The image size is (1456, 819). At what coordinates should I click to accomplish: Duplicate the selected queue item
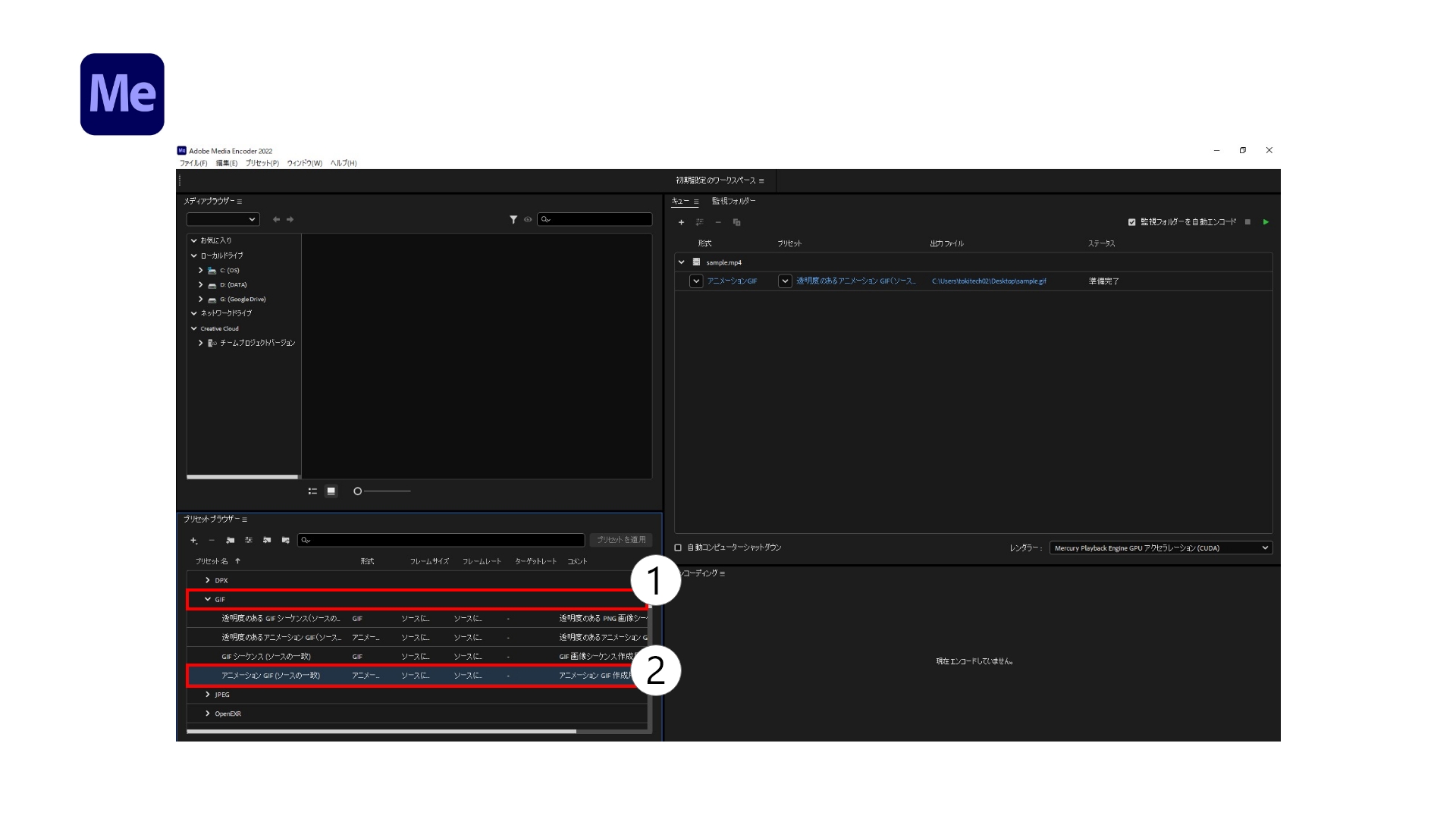pyautogui.click(x=736, y=222)
